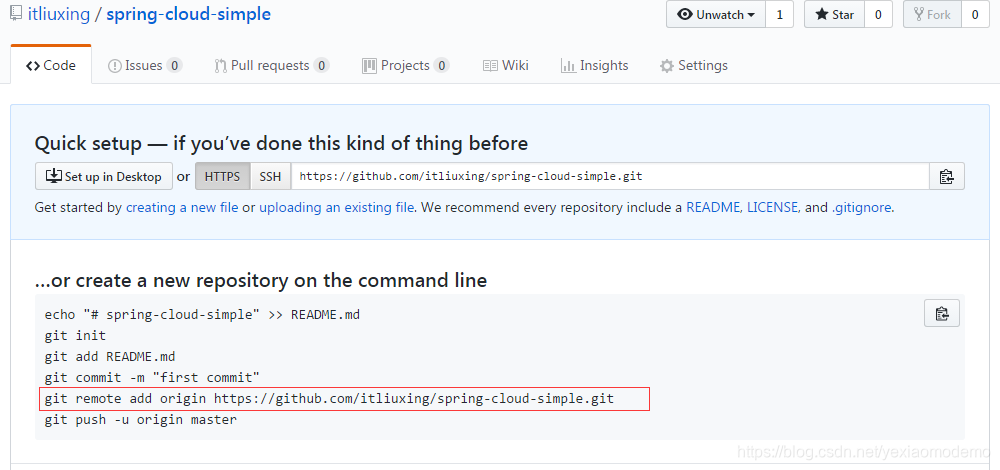Click the create a new repository heading

pos(261,280)
